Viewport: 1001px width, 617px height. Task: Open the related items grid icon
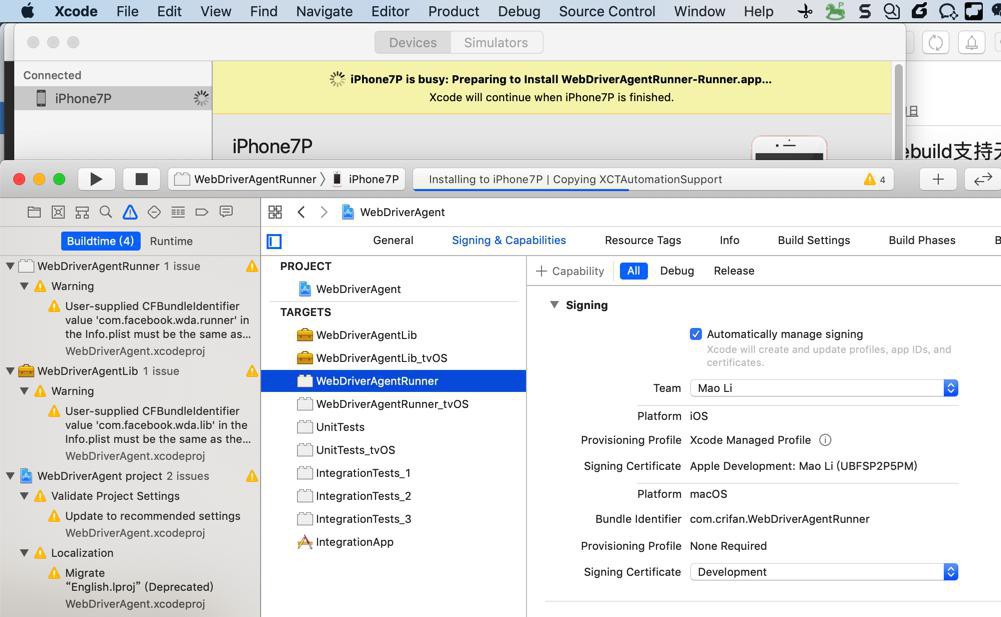coord(275,212)
